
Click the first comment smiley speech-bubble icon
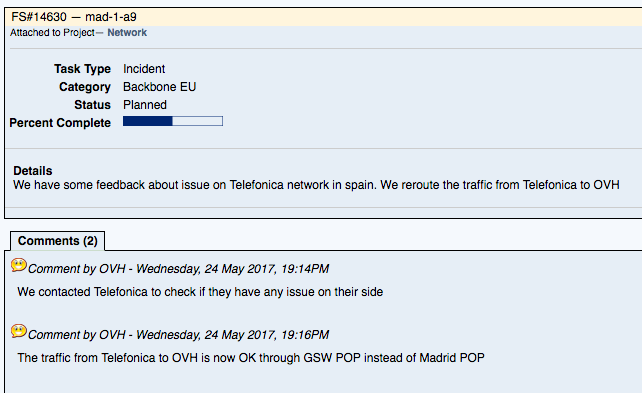pos(19,265)
